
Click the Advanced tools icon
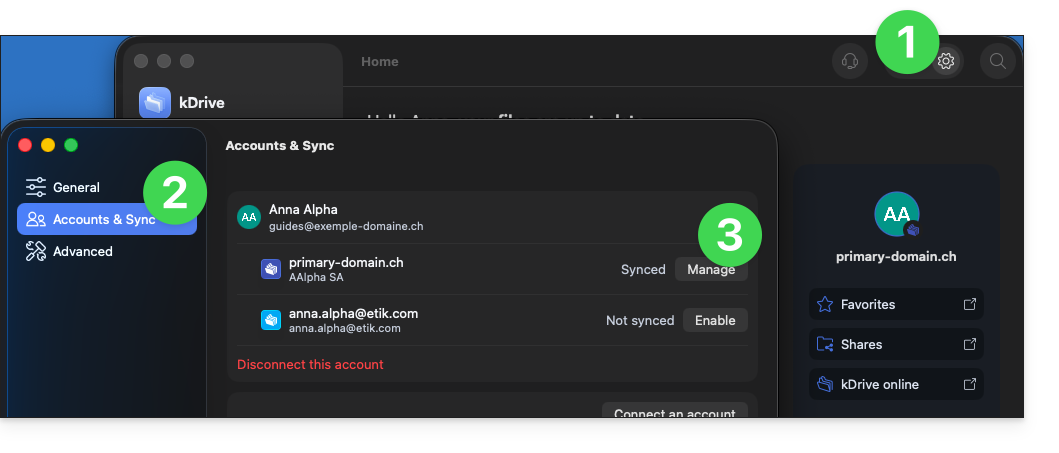click(36, 251)
